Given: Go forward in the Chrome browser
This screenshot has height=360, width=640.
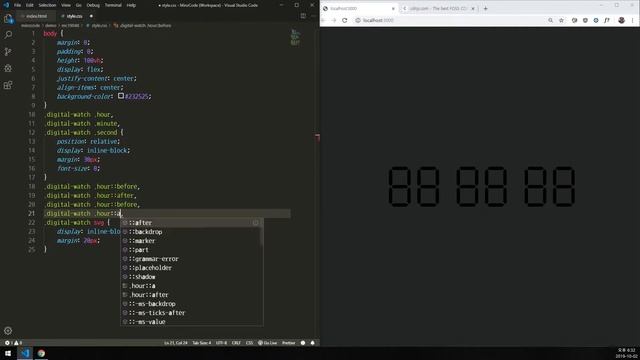Looking at the screenshot, I should 334,20.
